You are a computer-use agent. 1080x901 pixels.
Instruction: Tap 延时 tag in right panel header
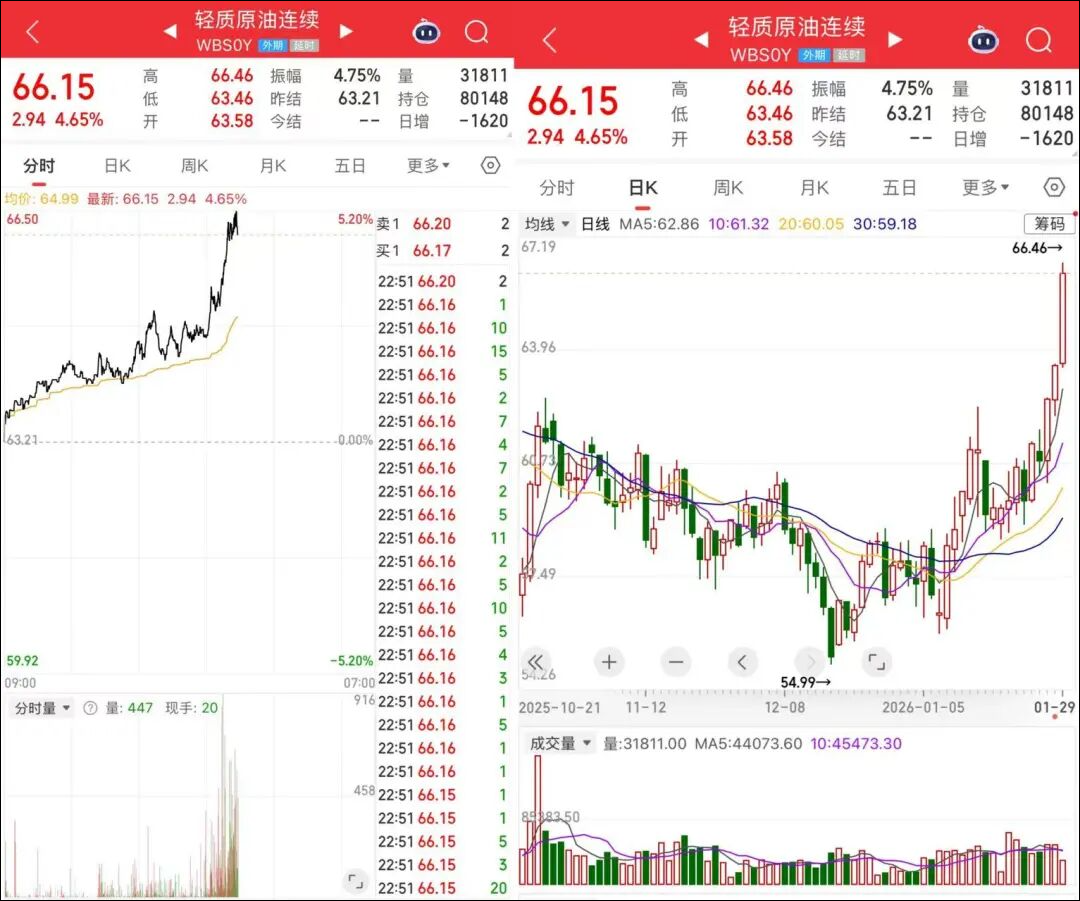(851, 55)
